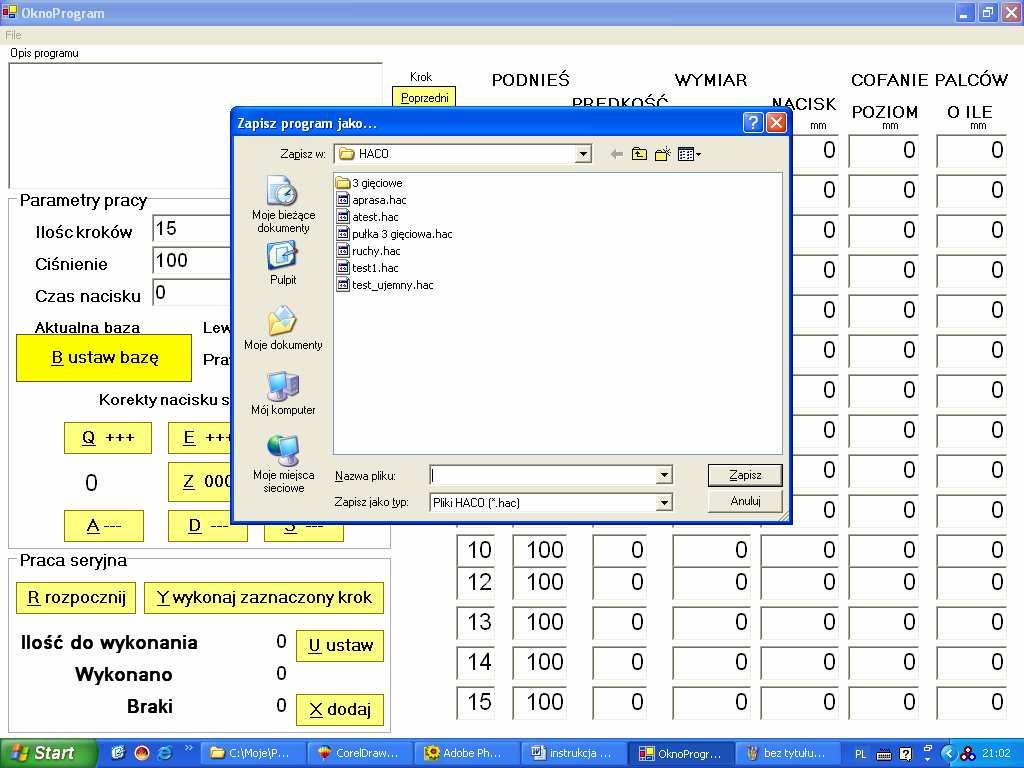Screen dimensions: 1024x768
Task: Select file ruchy.hac
Action: coord(369,251)
